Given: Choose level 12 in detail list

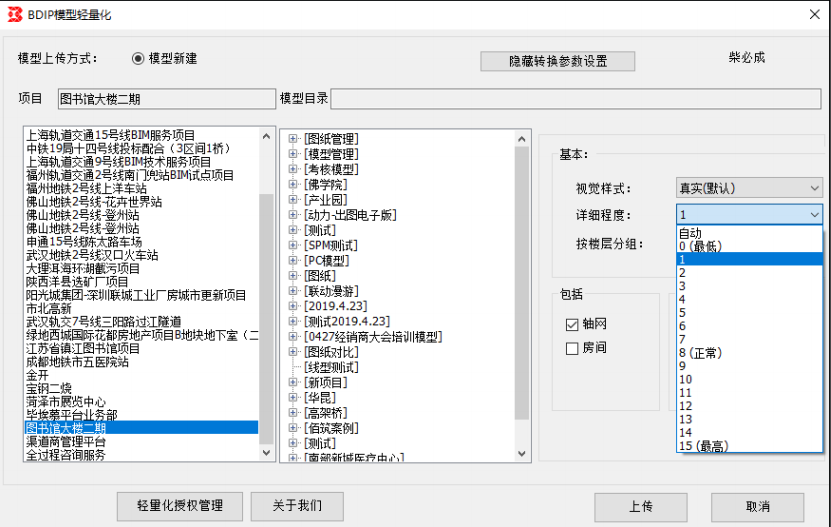Looking at the screenshot, I should click(749, 406).
